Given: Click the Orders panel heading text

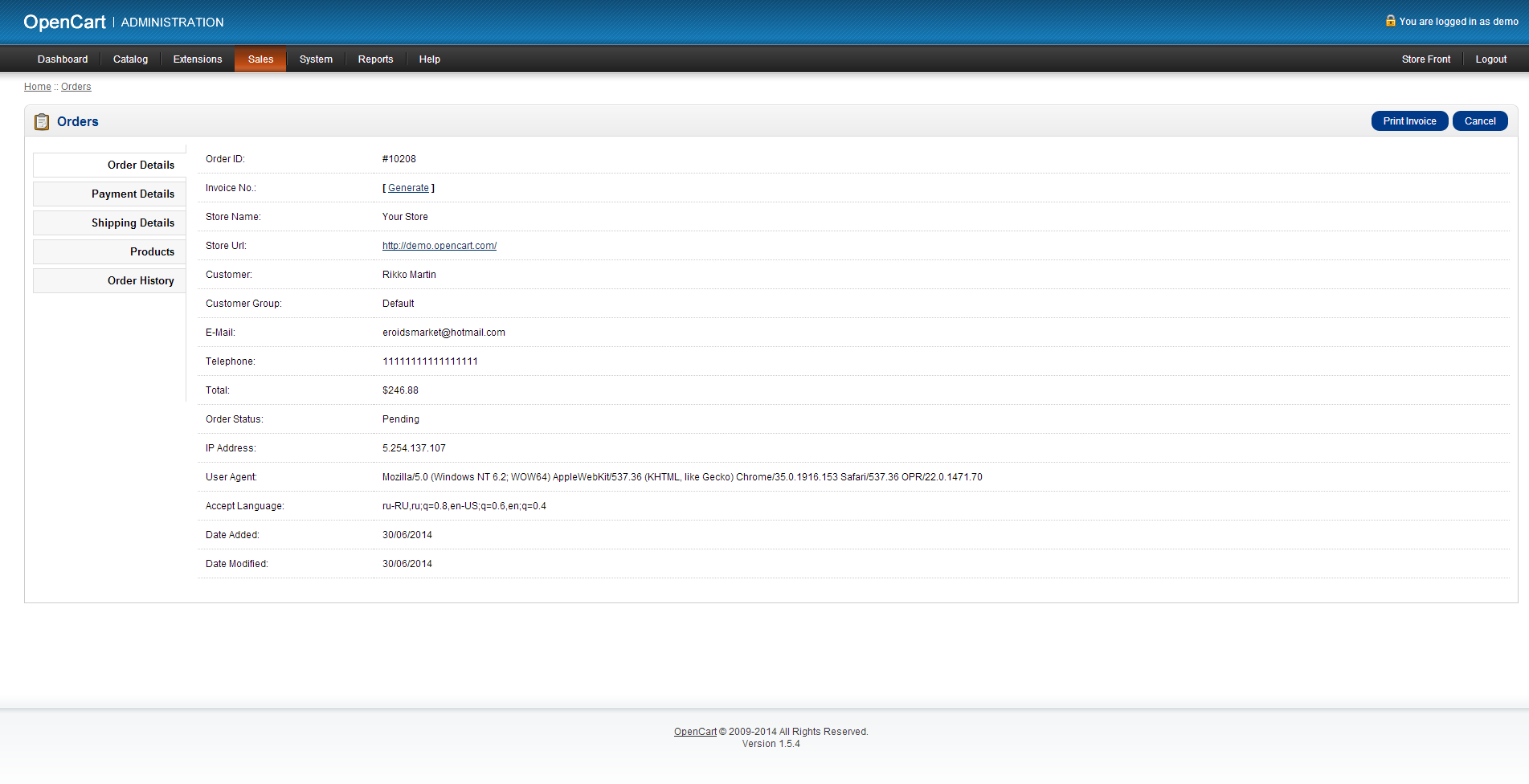Looking at the screenshot, I should [78, 121].
